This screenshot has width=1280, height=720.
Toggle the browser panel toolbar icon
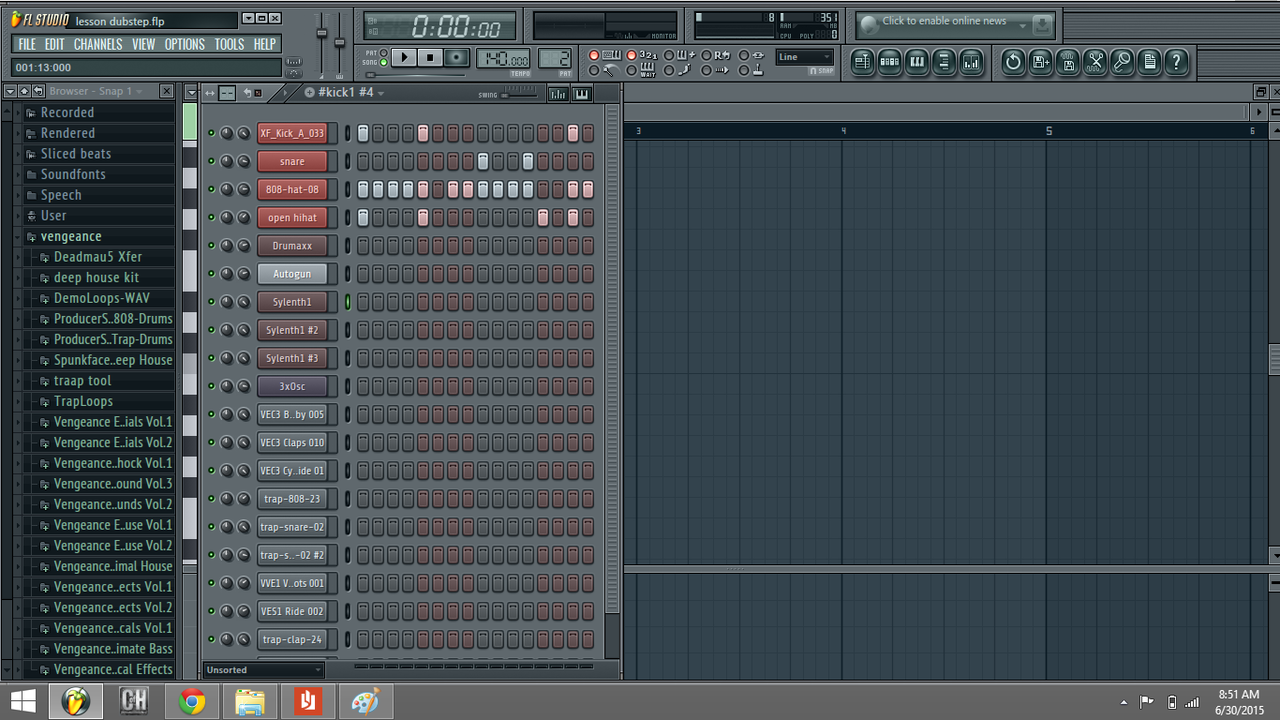(943, 62)
